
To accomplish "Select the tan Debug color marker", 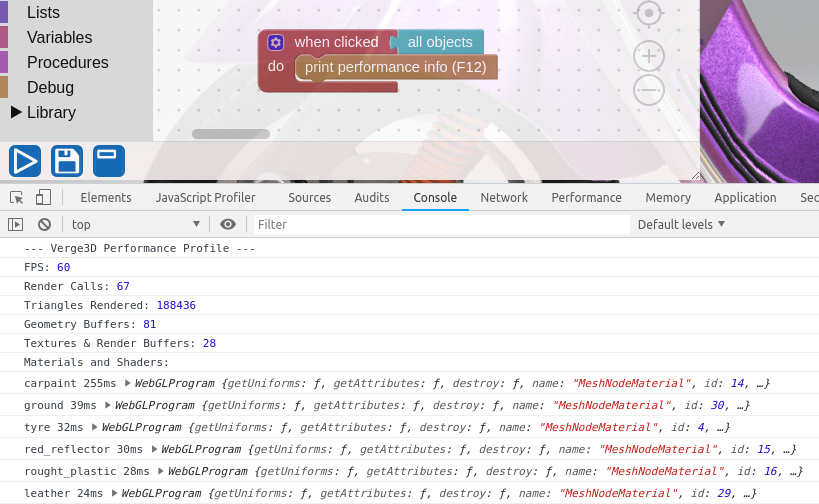I will [x=4, y=87].
